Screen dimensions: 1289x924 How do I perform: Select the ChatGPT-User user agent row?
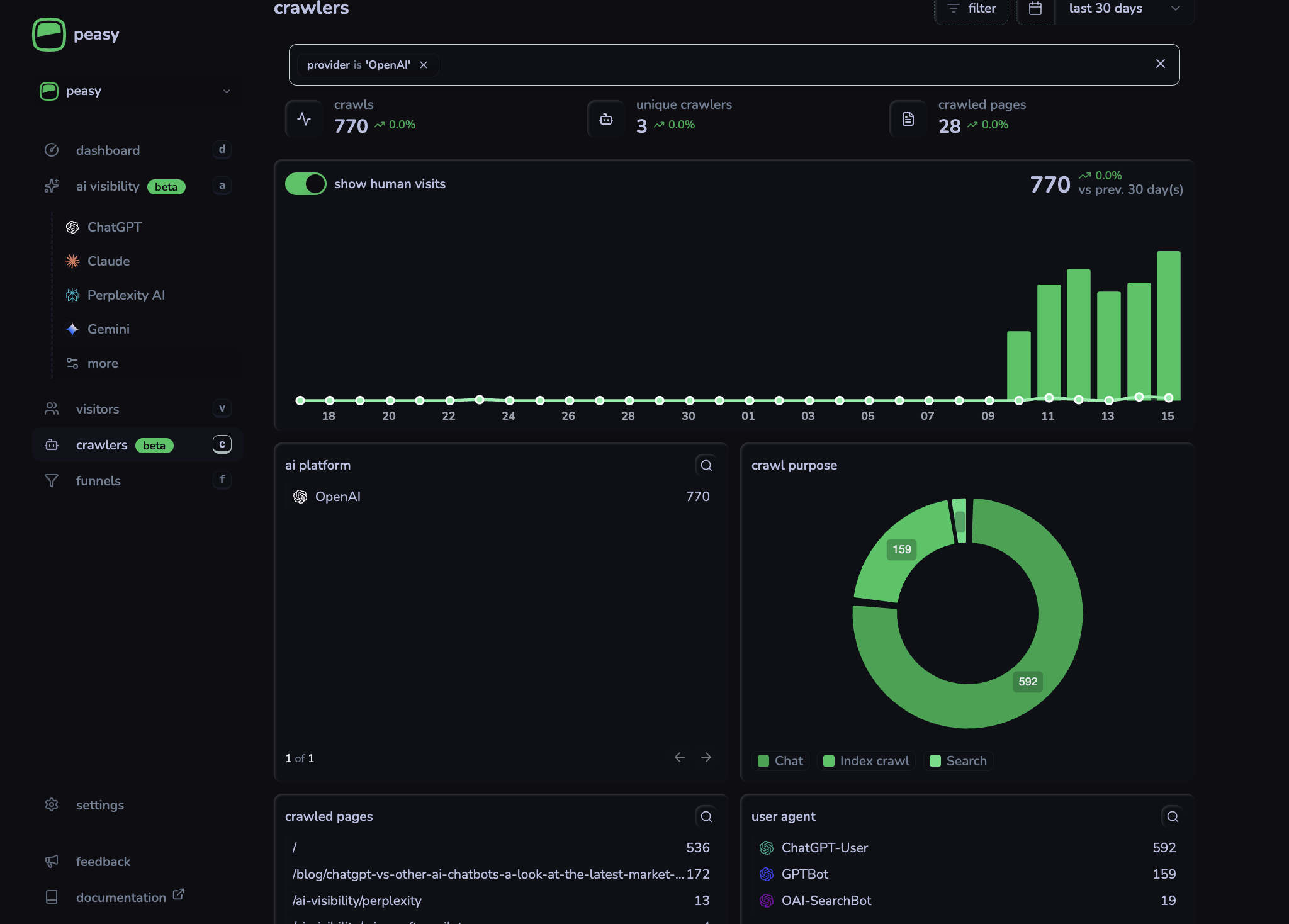pos(967,848)
